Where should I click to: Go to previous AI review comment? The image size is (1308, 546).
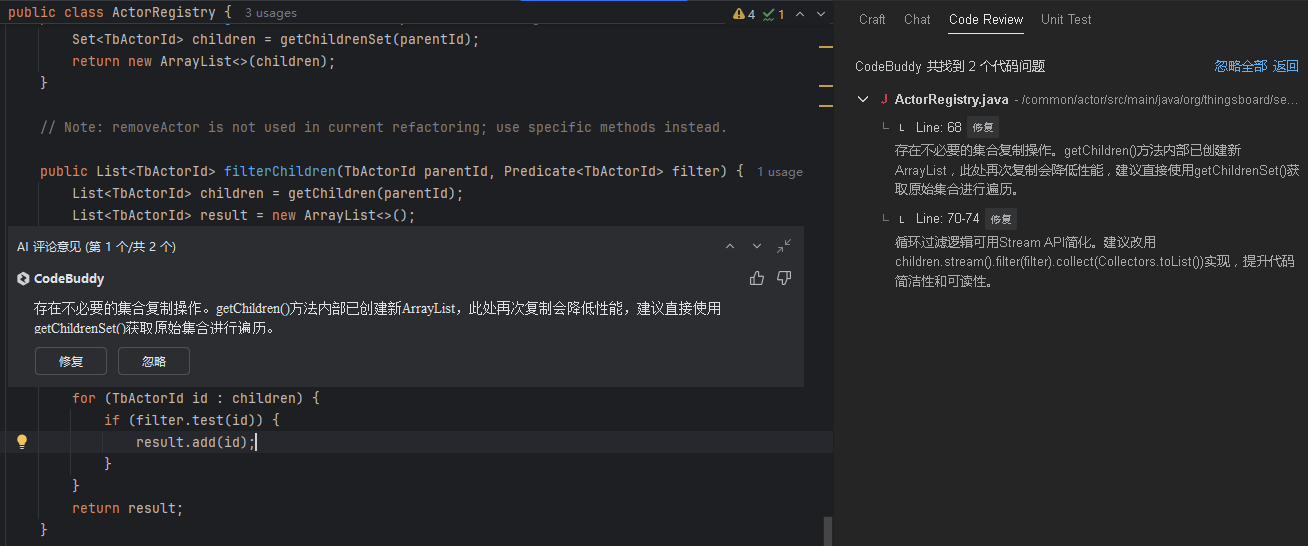(x=730, y=246)
